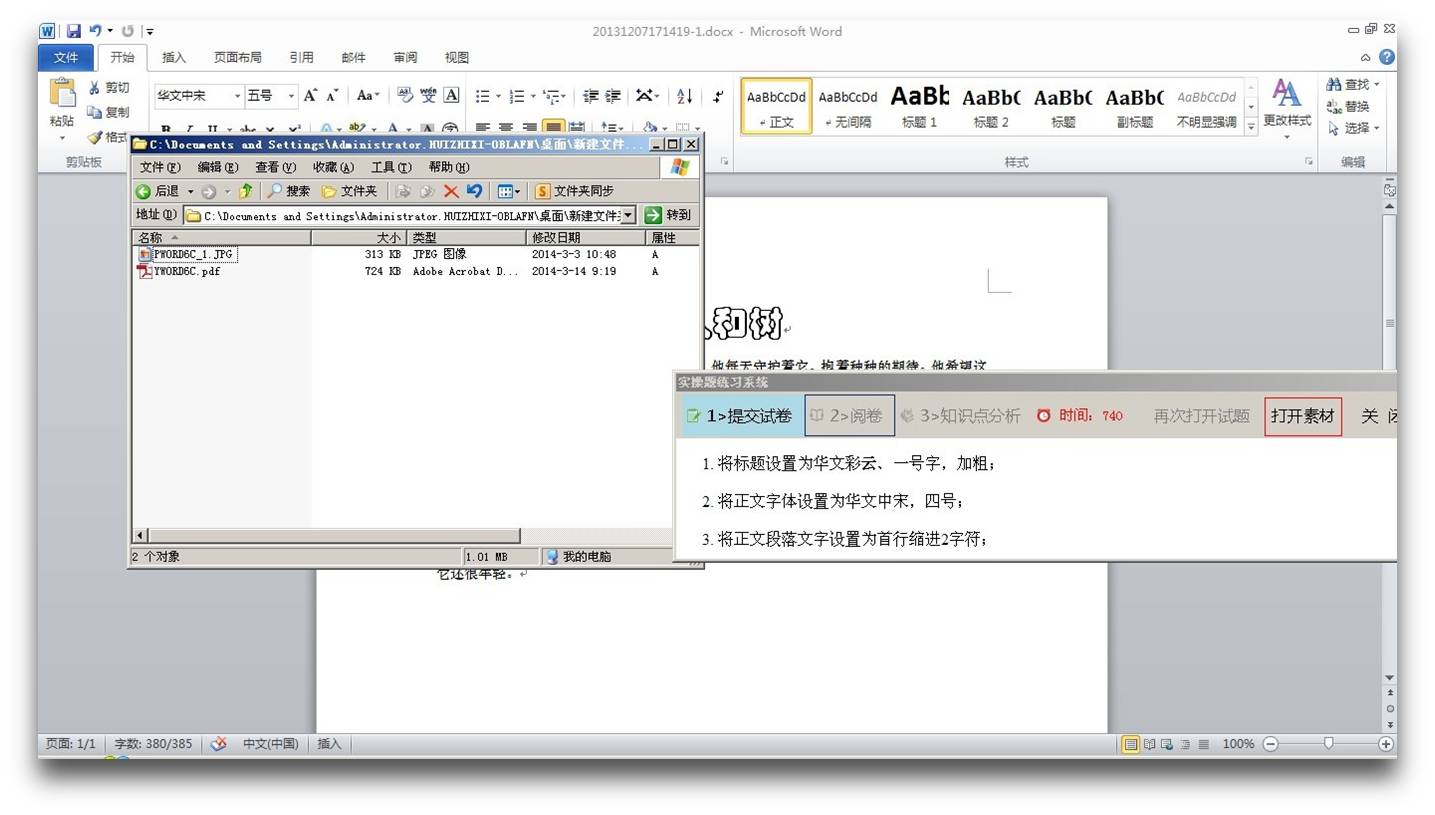Open the Page Layout ribbon tab
Image resolution: width=1435 pixels, height=815 pixels.
237,57
